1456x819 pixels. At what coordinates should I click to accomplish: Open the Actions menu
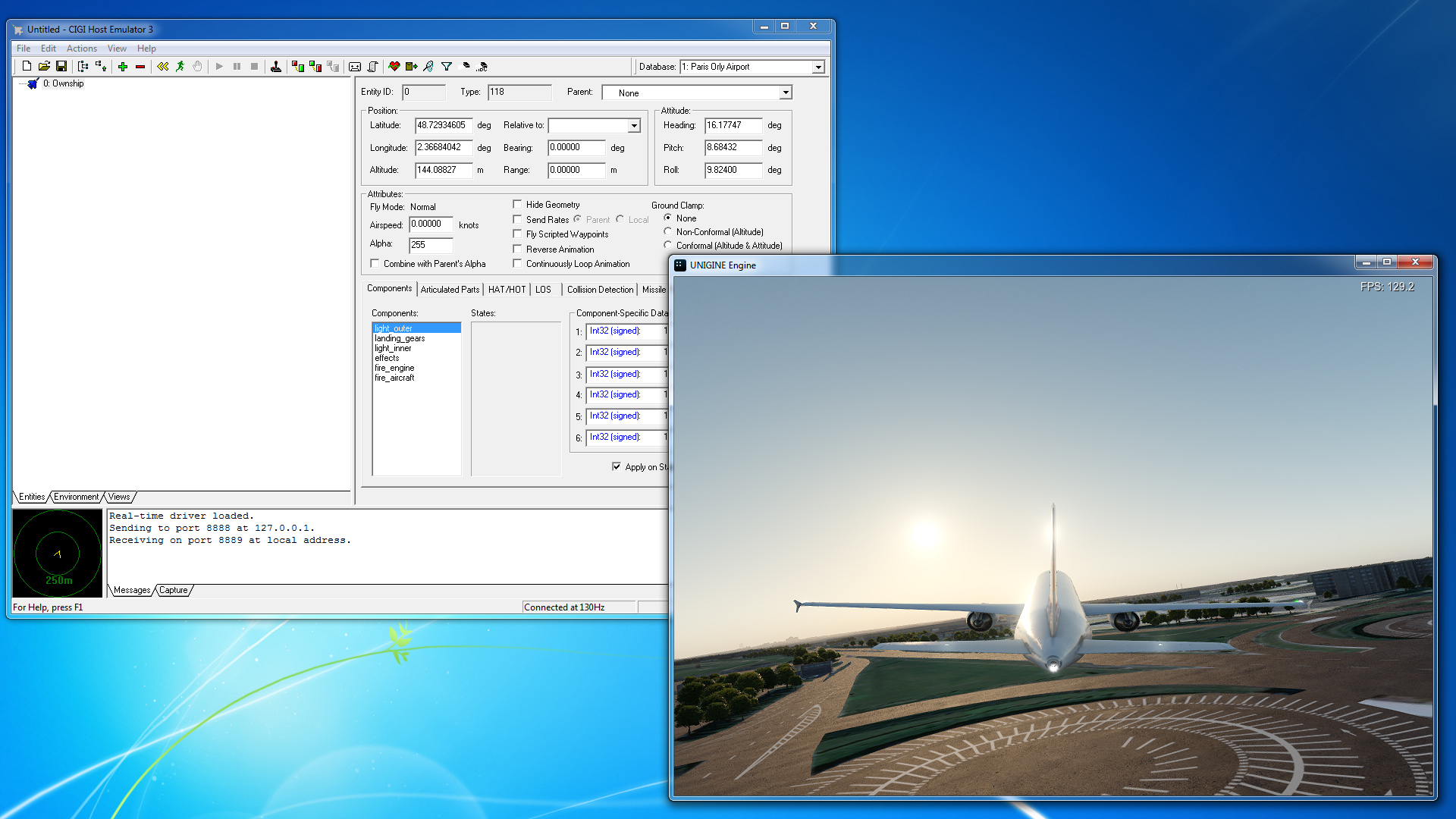[81, 49]
